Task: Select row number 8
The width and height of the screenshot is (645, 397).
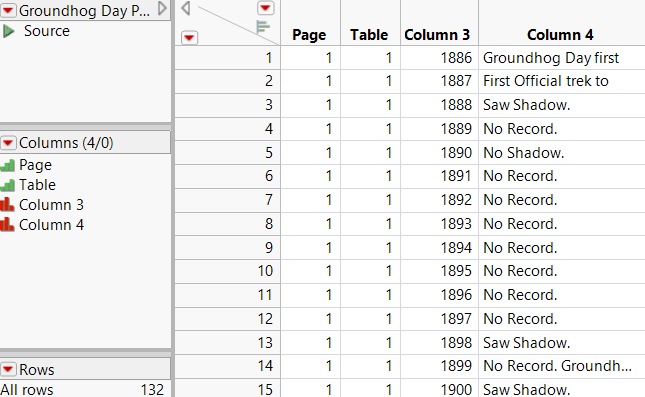Action: tap(227, 224)
